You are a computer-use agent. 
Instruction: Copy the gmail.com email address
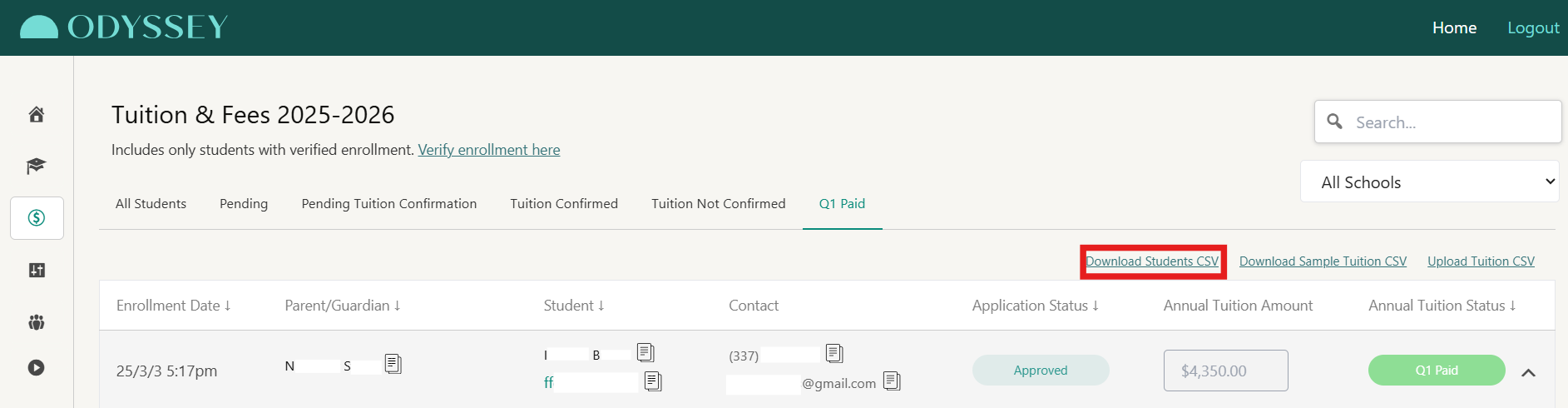892,381
